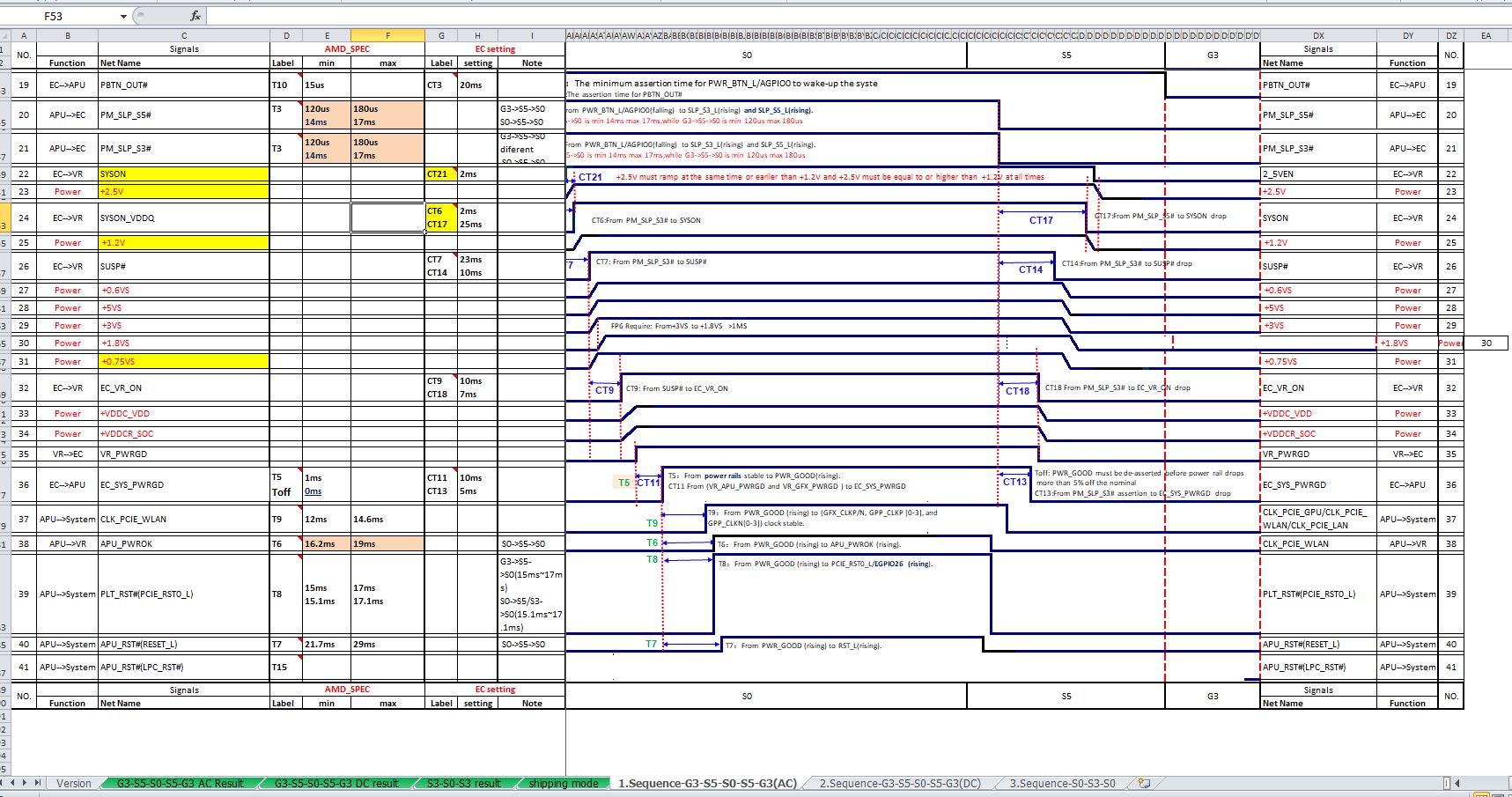Viewport: 1512px width, 797px height.
Task: Click 'T7: From PWR_GOOD (rising) to RST_L' annotation
Action: click(x=803, y=646)
